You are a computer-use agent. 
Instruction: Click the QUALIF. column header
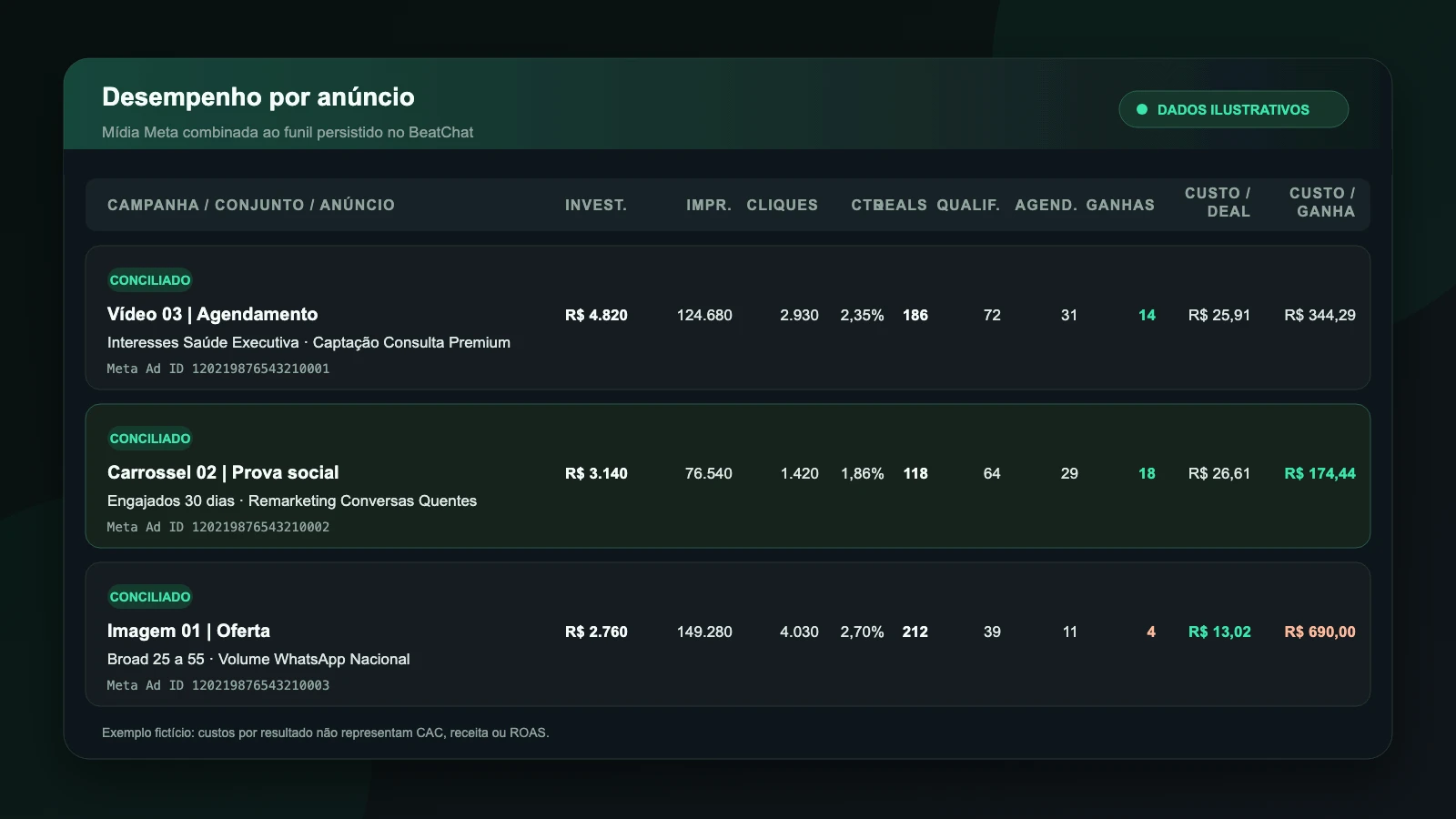click(968, 205)
